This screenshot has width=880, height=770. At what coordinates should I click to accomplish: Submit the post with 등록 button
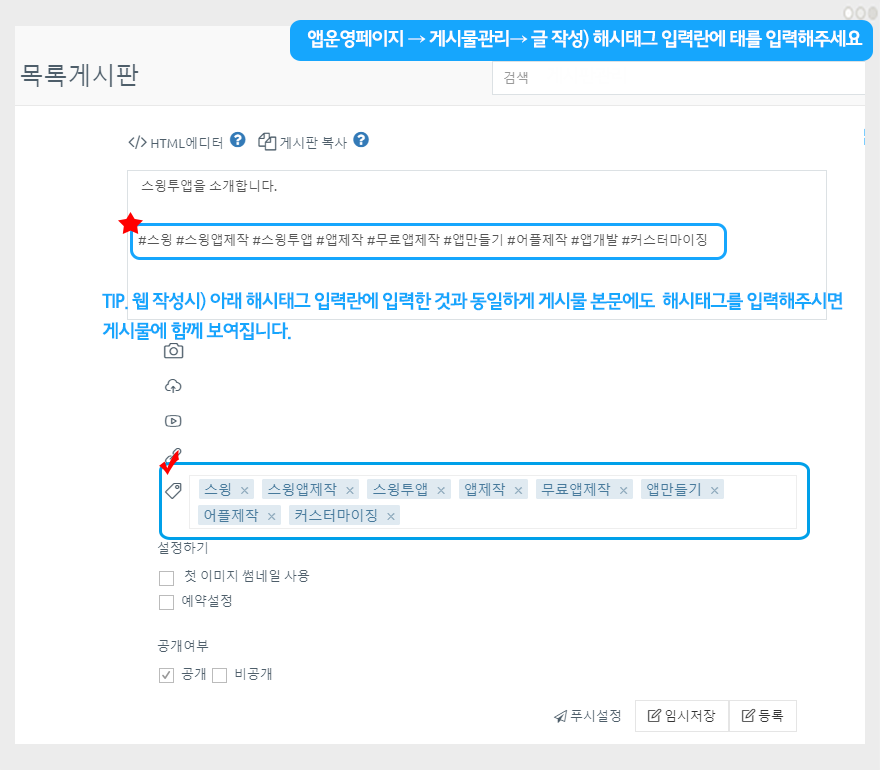coord(762,716)
